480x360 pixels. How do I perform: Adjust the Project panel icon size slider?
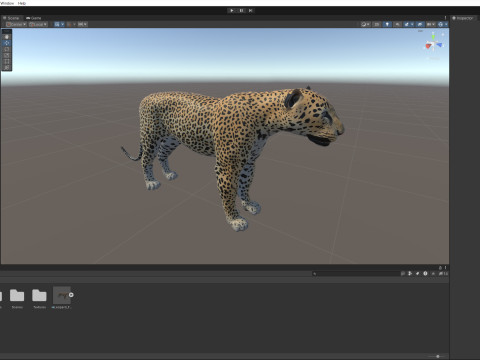point(437,356)
